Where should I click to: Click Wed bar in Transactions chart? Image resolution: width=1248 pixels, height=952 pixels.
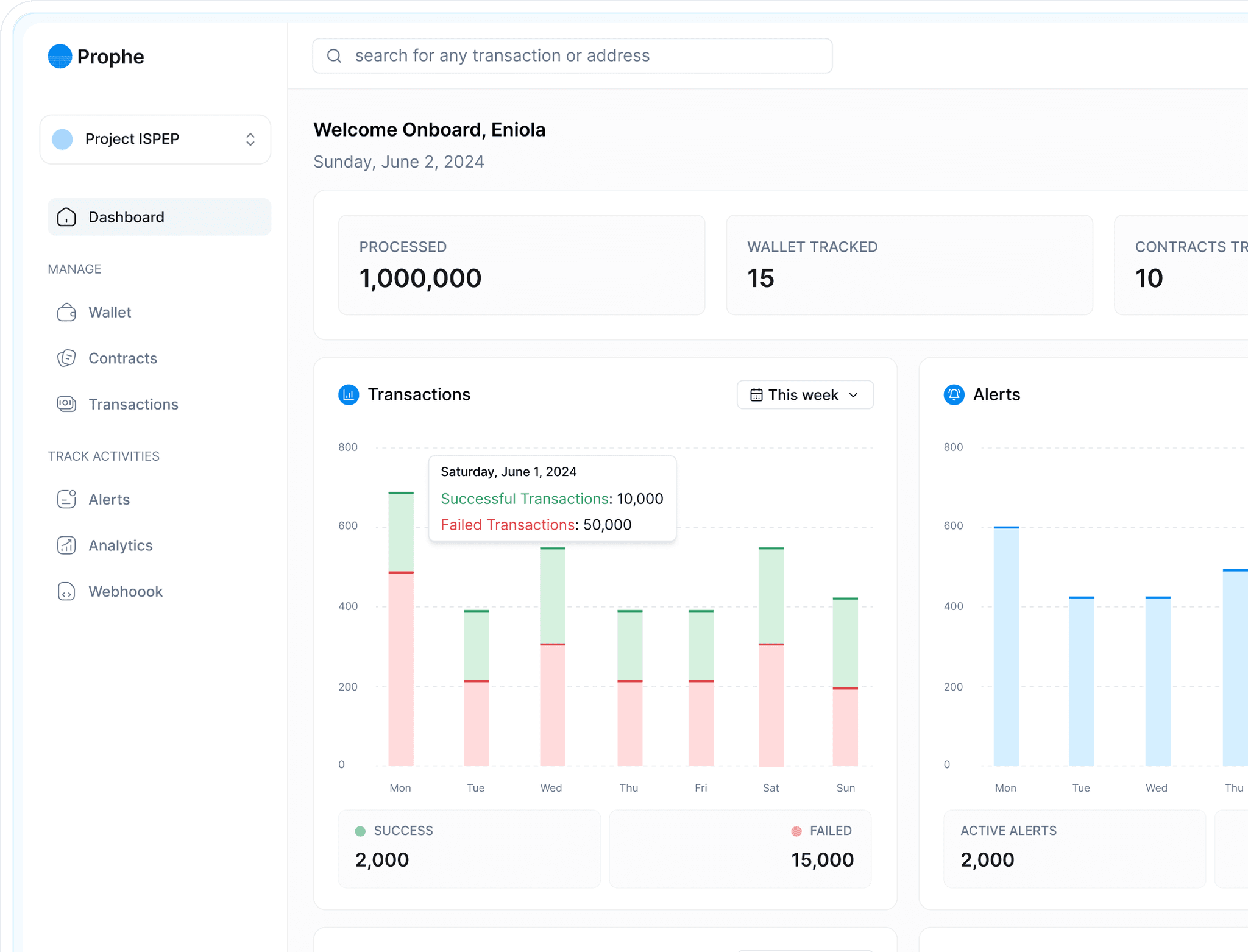point(552,657)
